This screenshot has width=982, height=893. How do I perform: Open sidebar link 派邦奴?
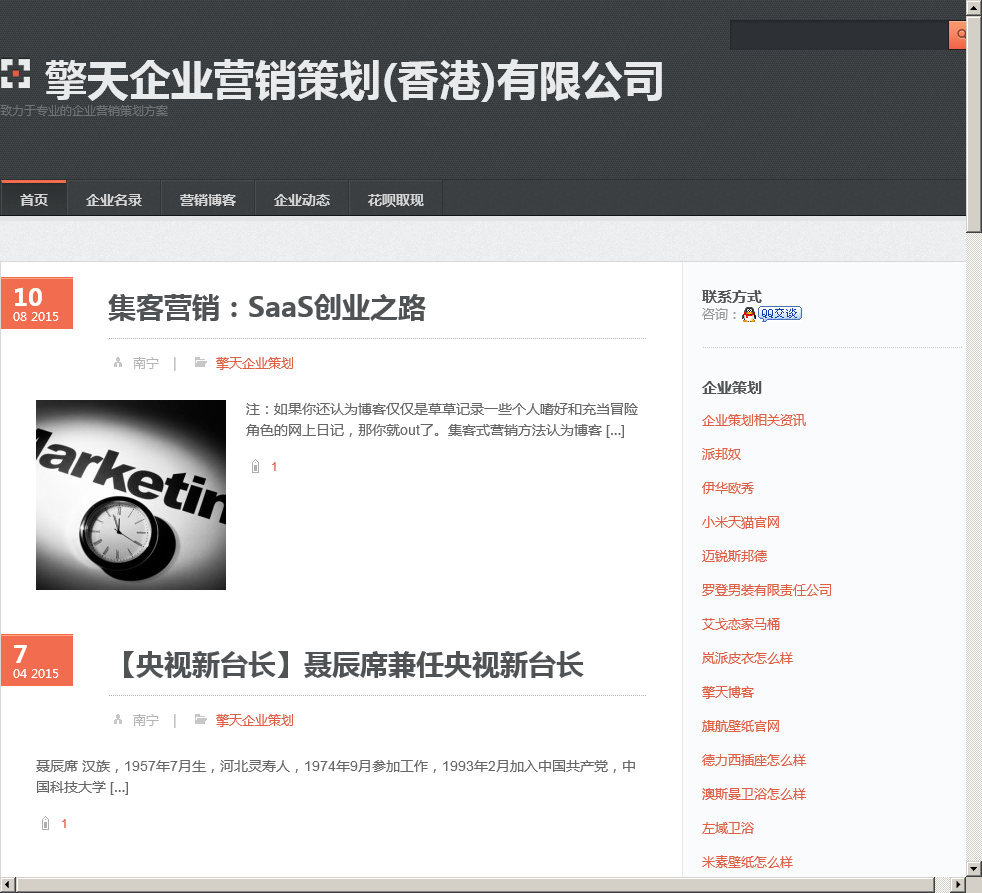[721, 453]
